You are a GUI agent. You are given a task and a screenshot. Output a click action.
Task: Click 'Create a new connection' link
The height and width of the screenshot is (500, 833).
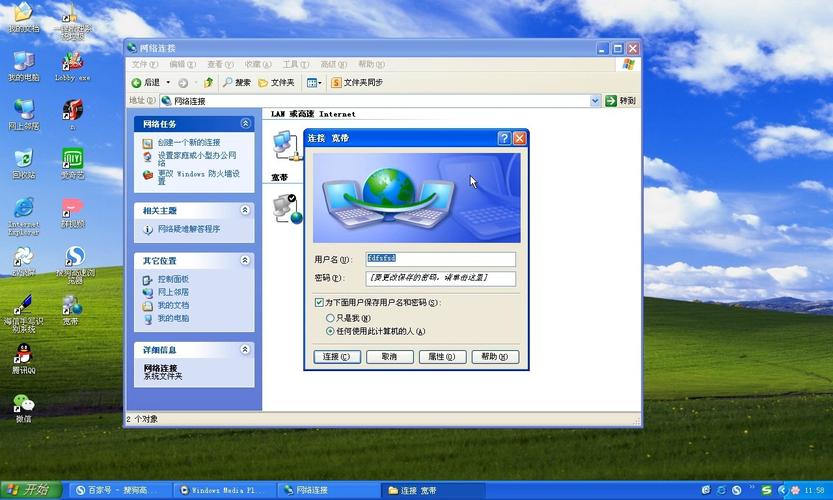click(x=189, y=142)
